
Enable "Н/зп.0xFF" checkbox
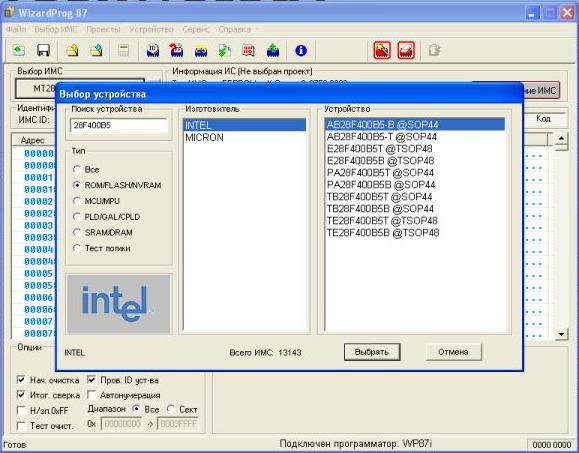[21, 410]
